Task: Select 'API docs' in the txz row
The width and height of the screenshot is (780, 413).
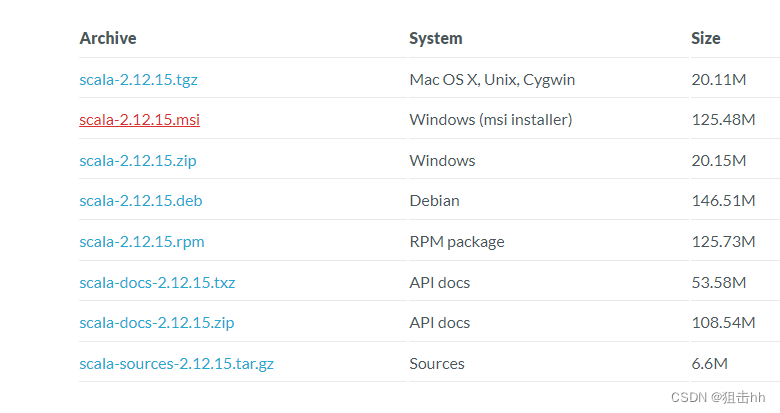Action: point(440,283)
